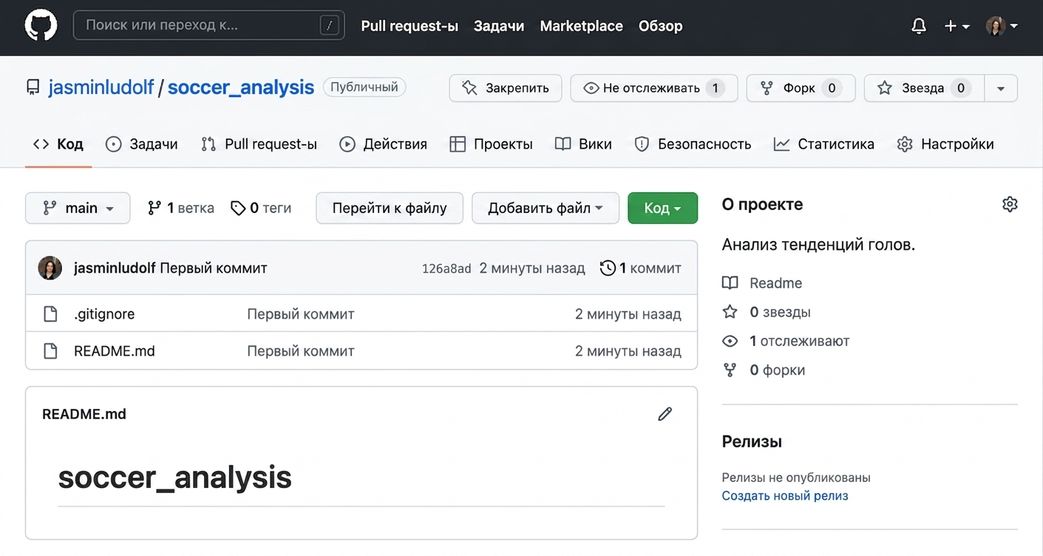The height and width of the screenshot is (556, 1043).
Task: Expand the star lists dropdown arrow
Action: (x=1000, y=88)
